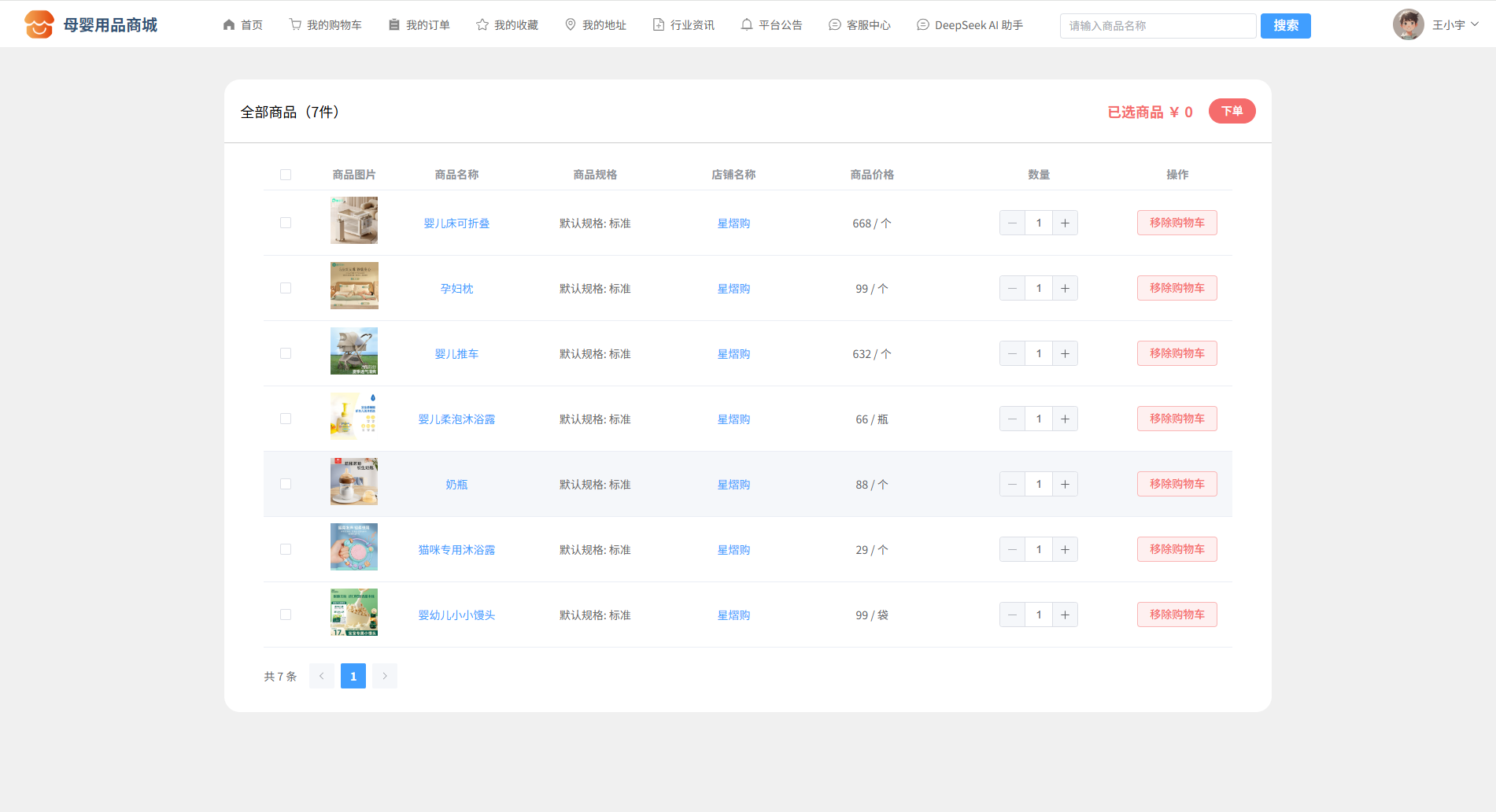The height and width of the screenshot is (812, 1496).
Task: Click the product name search input field
Action: pos(1157,26)
